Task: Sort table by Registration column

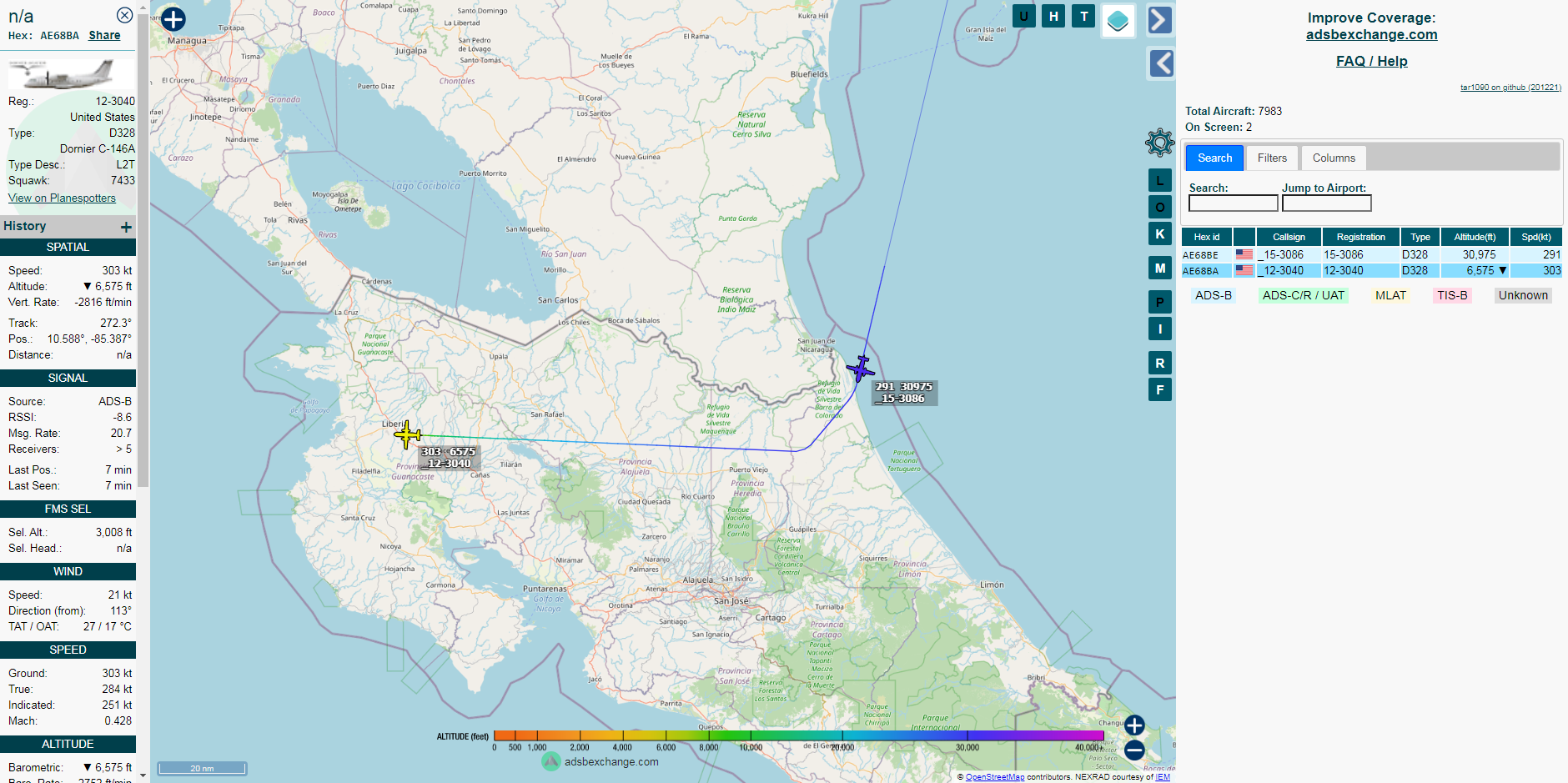Action: pos(1360,237)
